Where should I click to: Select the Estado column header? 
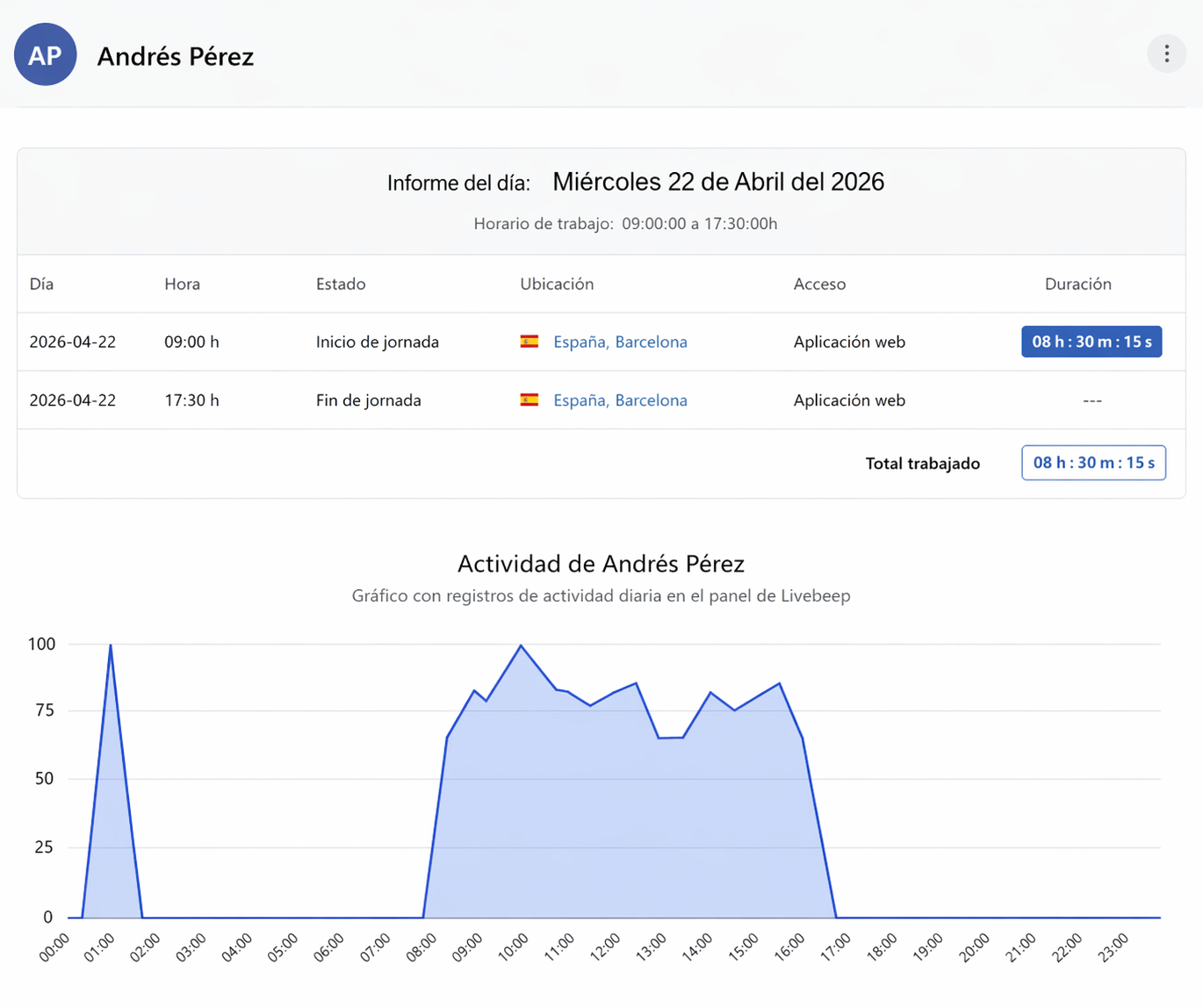341,284
